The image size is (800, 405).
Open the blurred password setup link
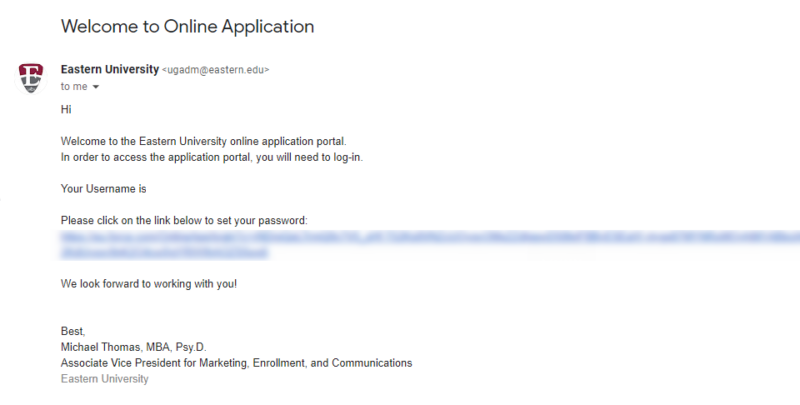point(400,238)
